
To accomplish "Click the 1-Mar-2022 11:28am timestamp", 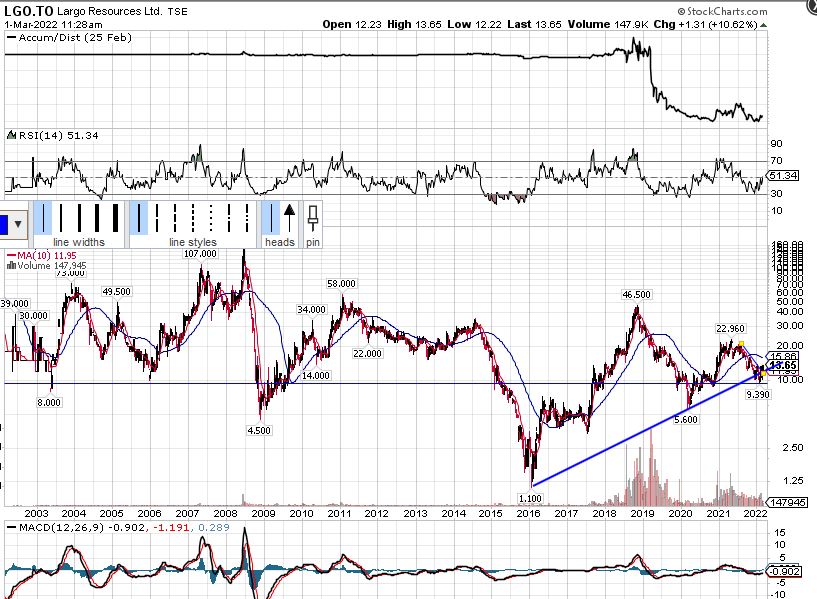I will click(x=53, y=24).
